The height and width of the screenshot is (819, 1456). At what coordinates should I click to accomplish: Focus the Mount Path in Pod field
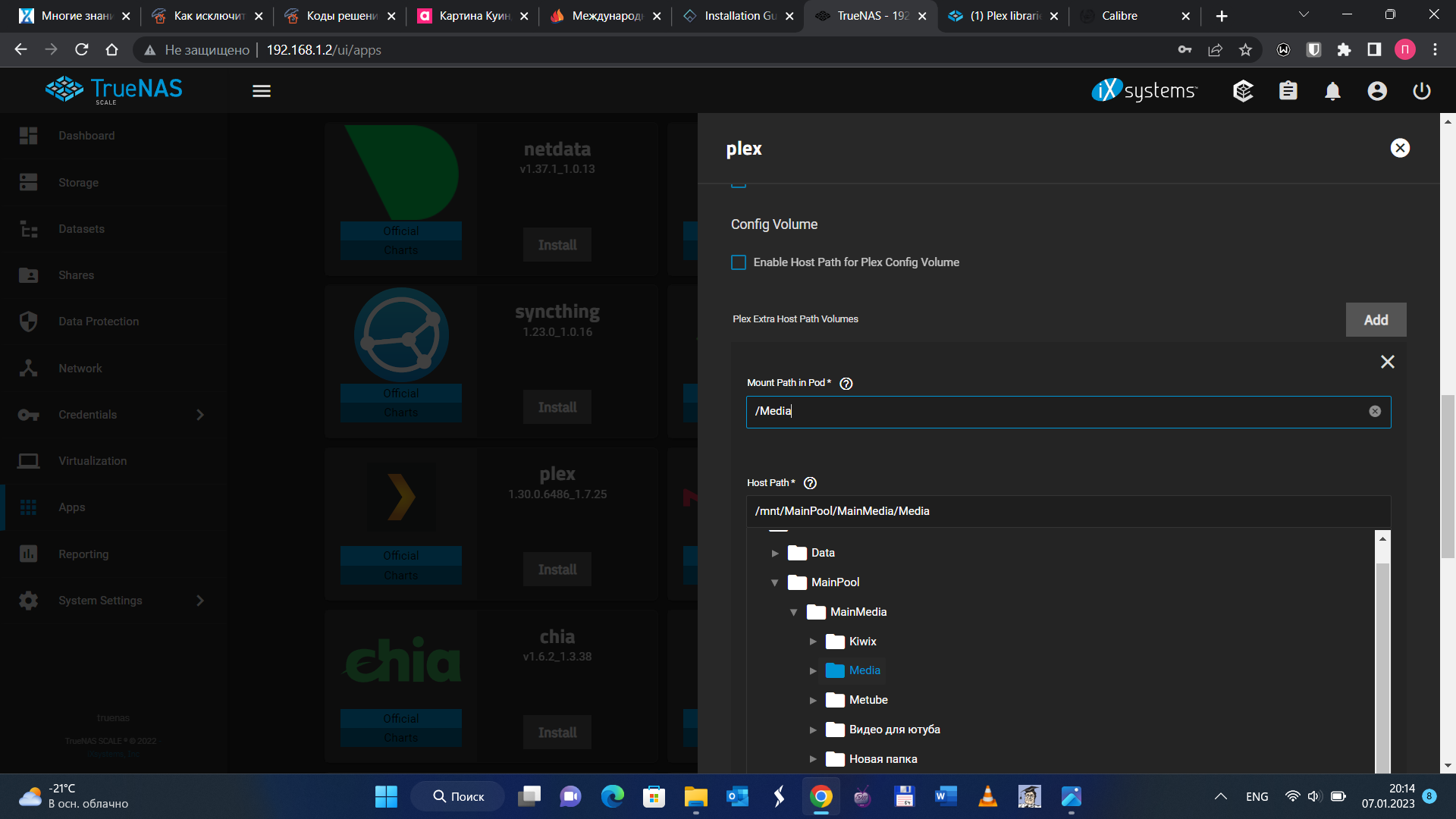[1068, 412]
